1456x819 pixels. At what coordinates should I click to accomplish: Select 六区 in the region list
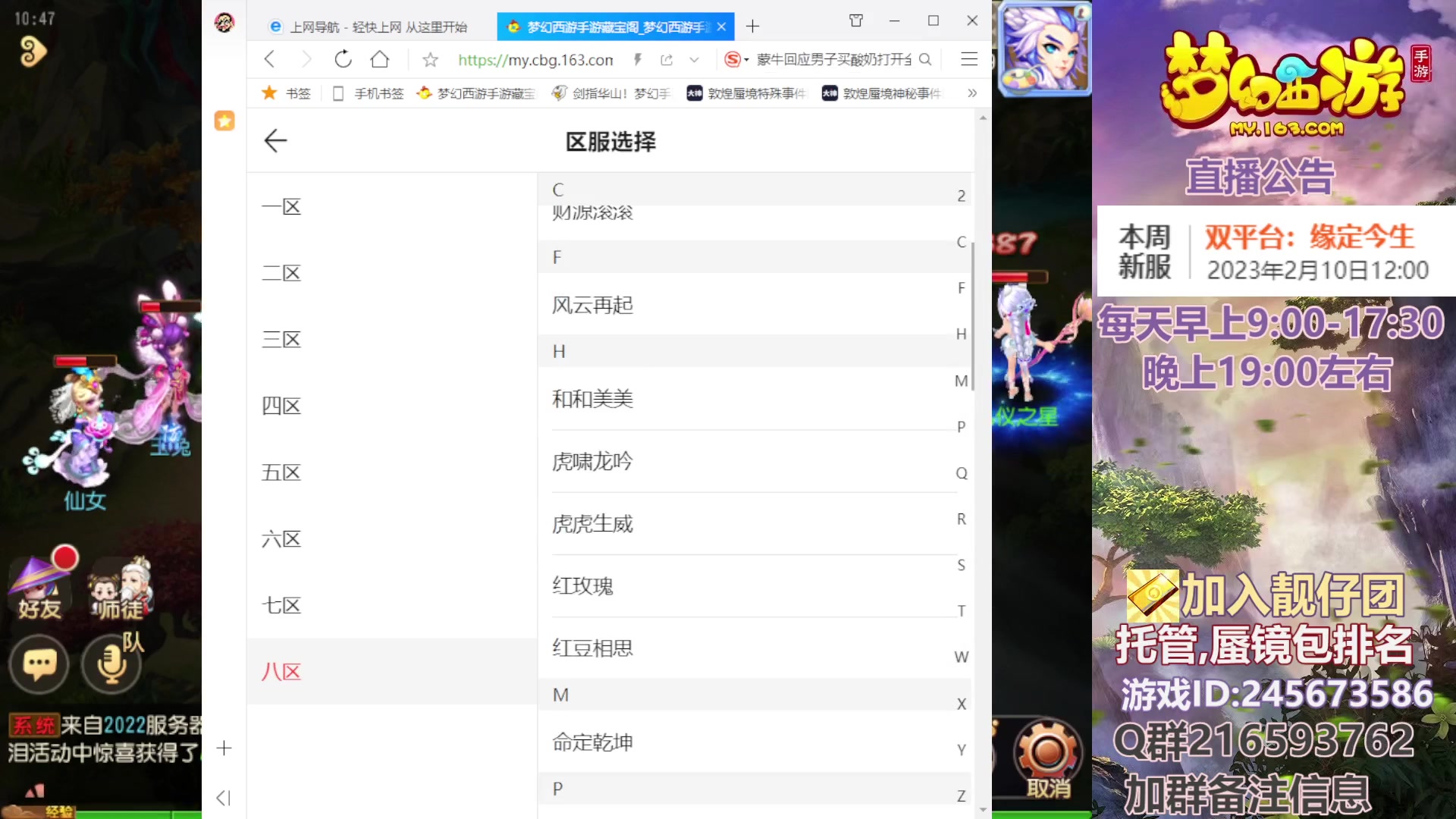click(x=392, y=539)
